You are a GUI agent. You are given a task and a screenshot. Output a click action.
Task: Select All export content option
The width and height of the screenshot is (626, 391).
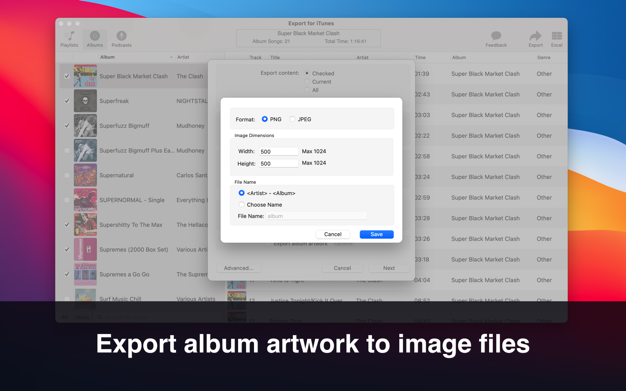click(307, 90)
